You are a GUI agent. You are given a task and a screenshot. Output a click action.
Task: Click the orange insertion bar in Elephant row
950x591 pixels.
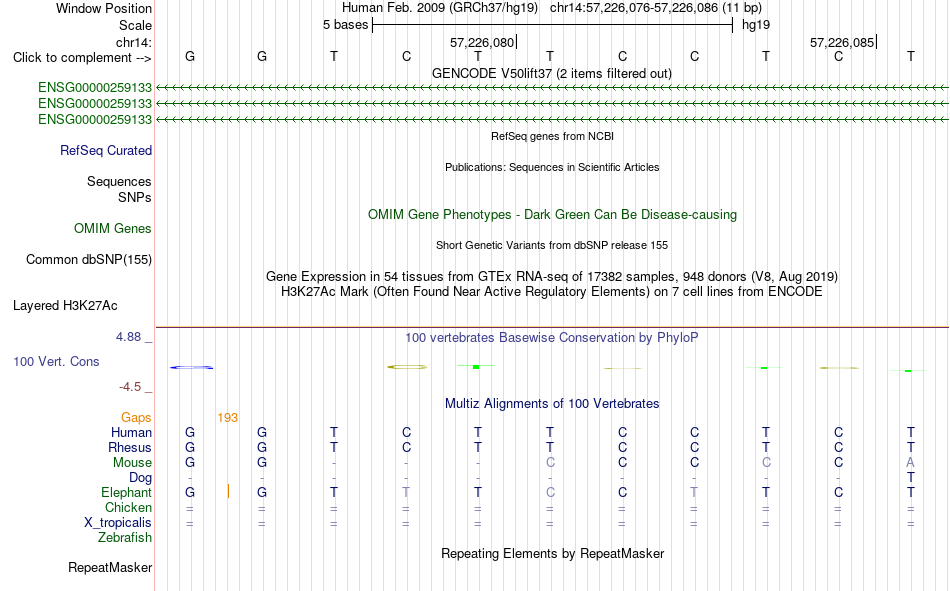click(228, 492)
